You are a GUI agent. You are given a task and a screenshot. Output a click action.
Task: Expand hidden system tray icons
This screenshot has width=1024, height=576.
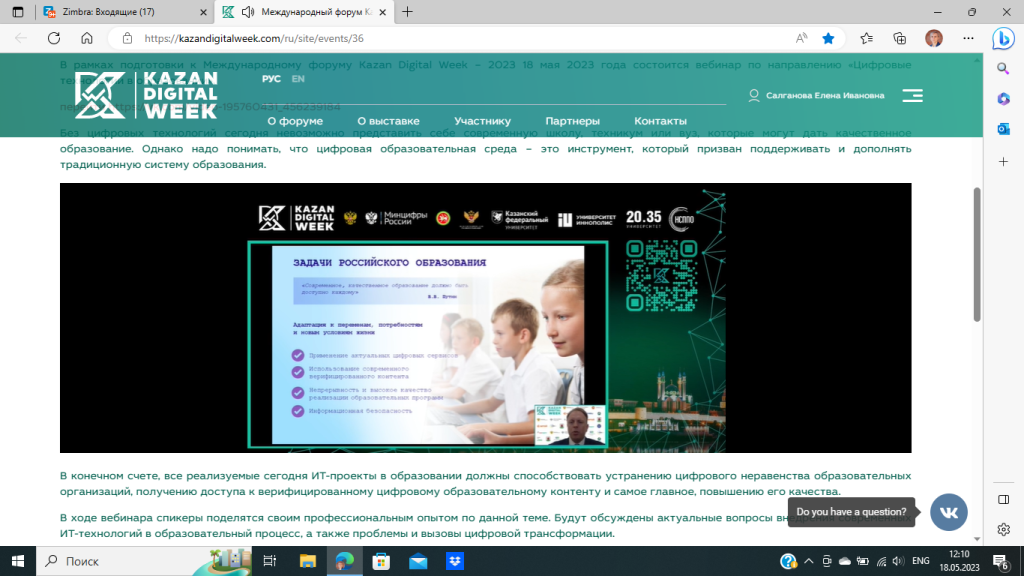(x=808, y=561)
